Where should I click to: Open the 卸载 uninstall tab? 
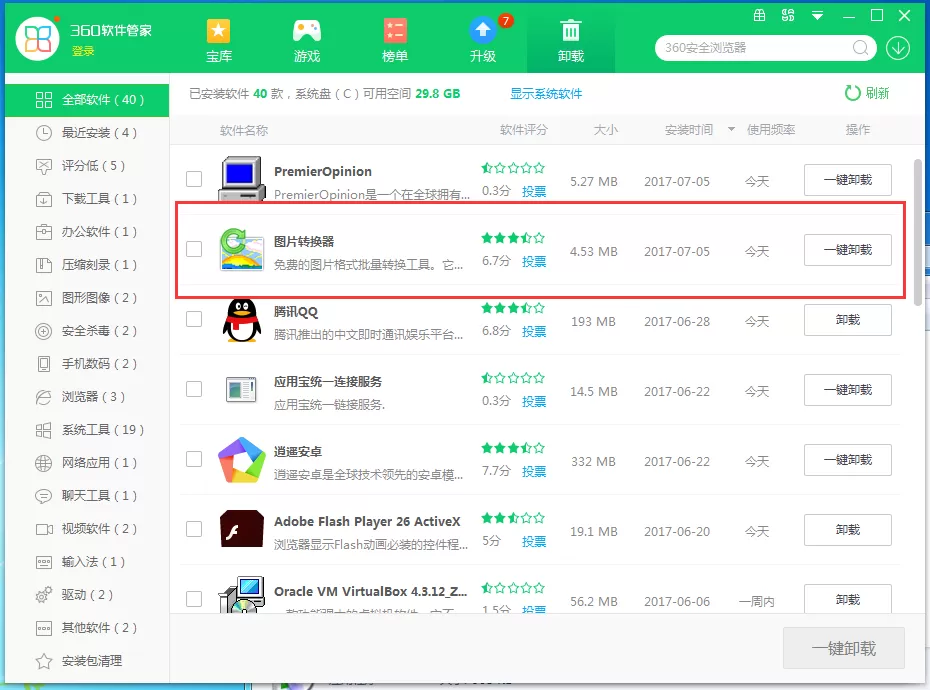(x=571, y=40)
